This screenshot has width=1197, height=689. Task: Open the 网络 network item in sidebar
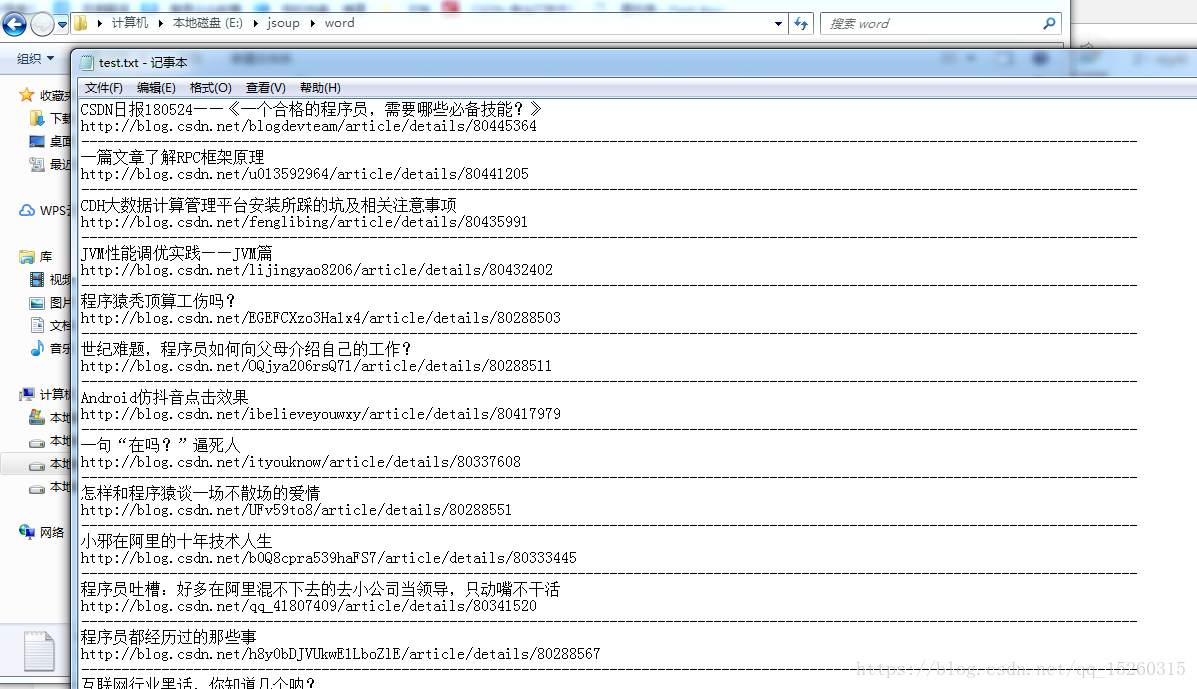click(41, 532)
